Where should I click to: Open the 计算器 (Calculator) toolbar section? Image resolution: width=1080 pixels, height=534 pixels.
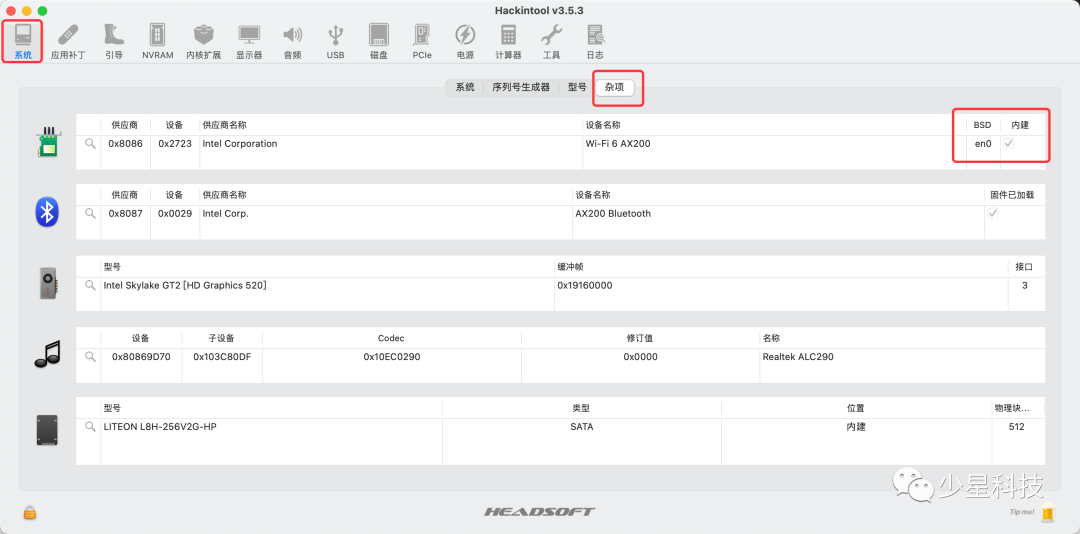pos(508,41)
